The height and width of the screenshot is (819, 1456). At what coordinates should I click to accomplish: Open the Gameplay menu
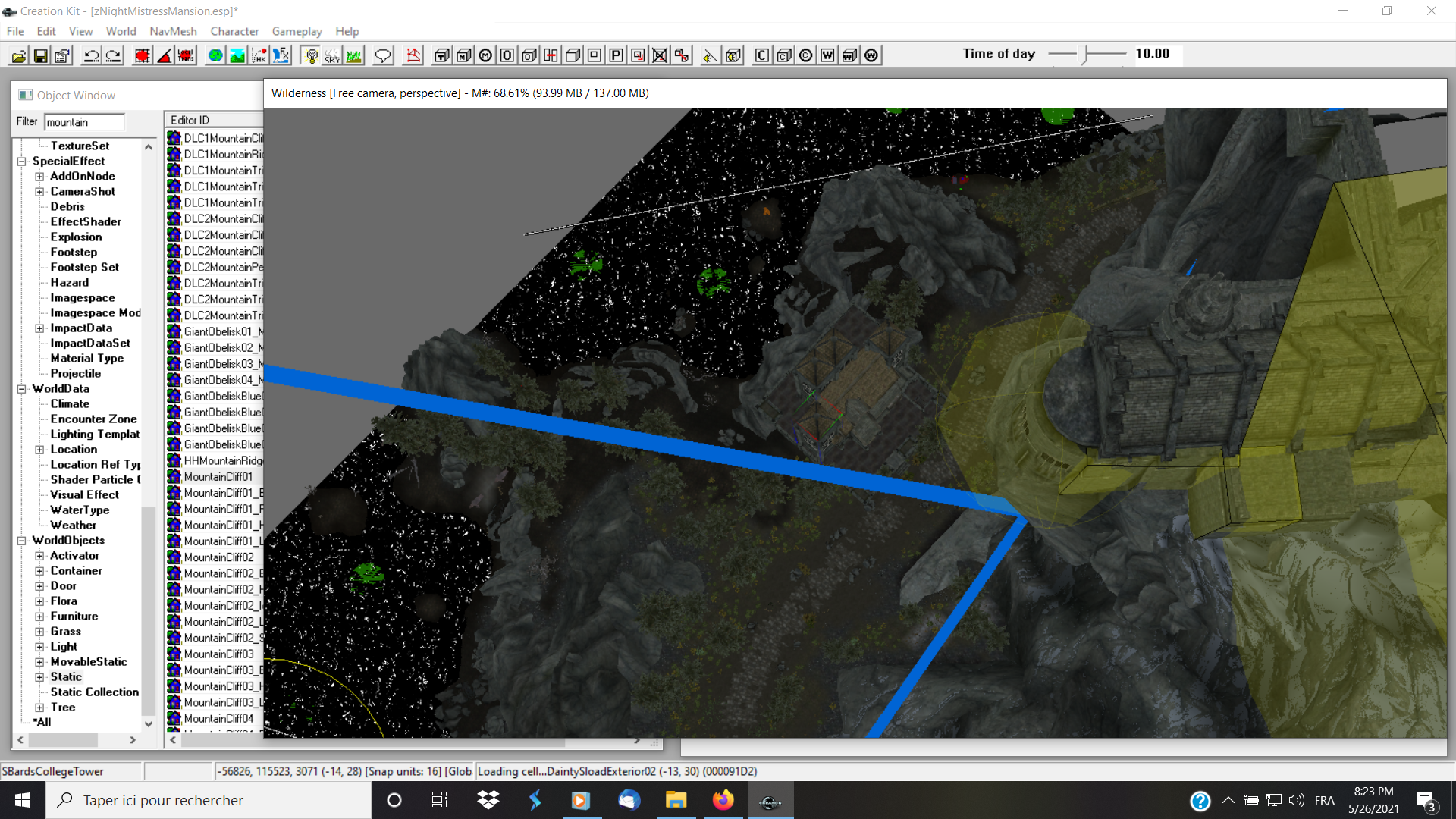[x=297, y=31]
